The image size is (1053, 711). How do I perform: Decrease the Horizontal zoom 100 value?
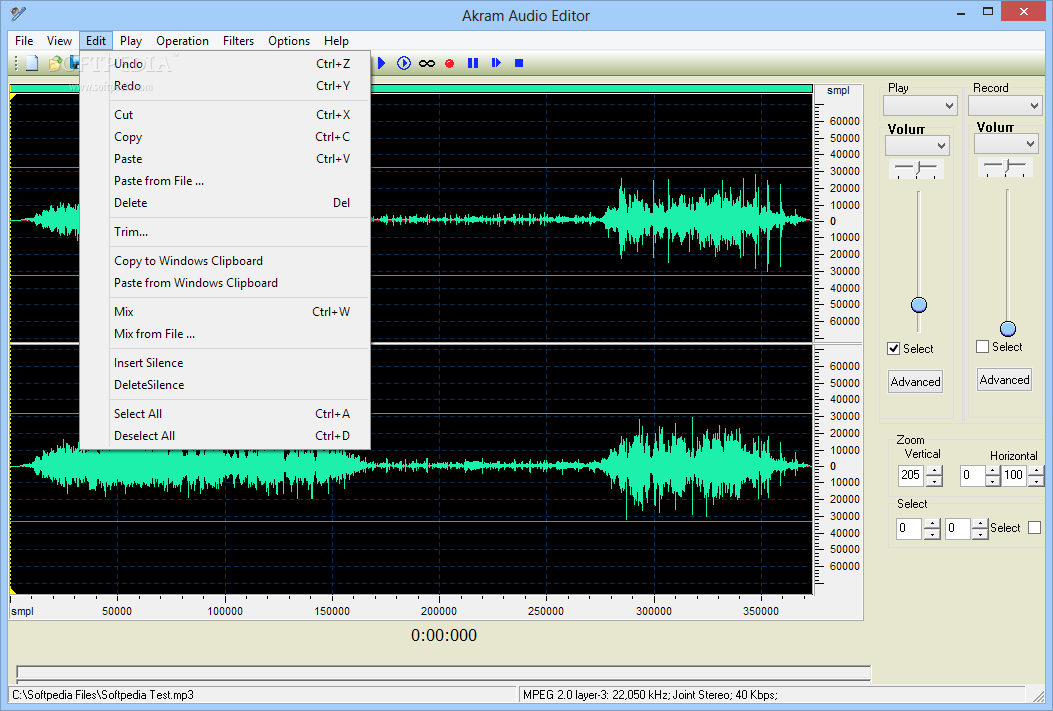tap(1036, 481)
